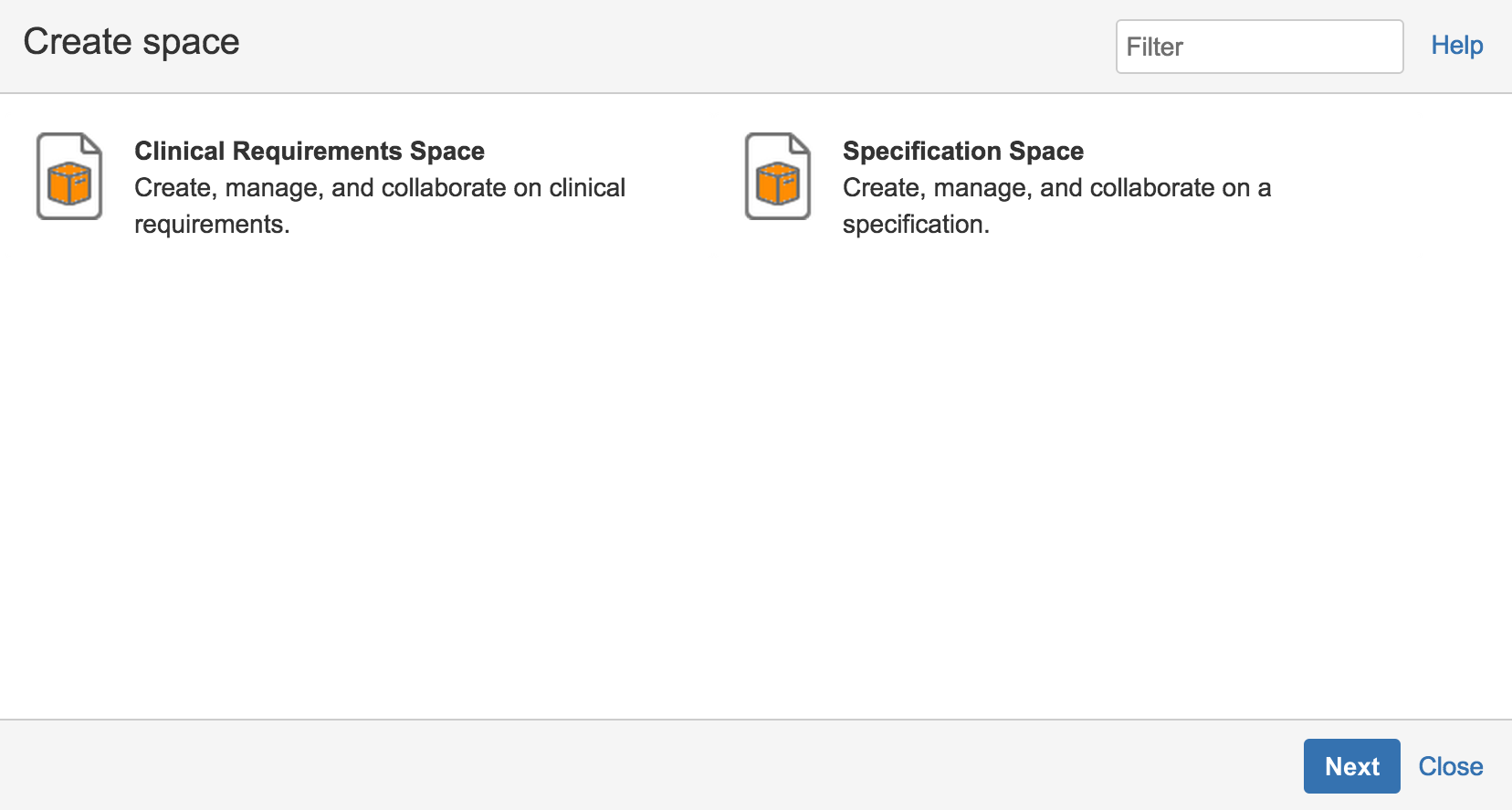Click the orange box in Clinical Requirements icon
This screenshot has width=1512, height=810.
(69, 184)
